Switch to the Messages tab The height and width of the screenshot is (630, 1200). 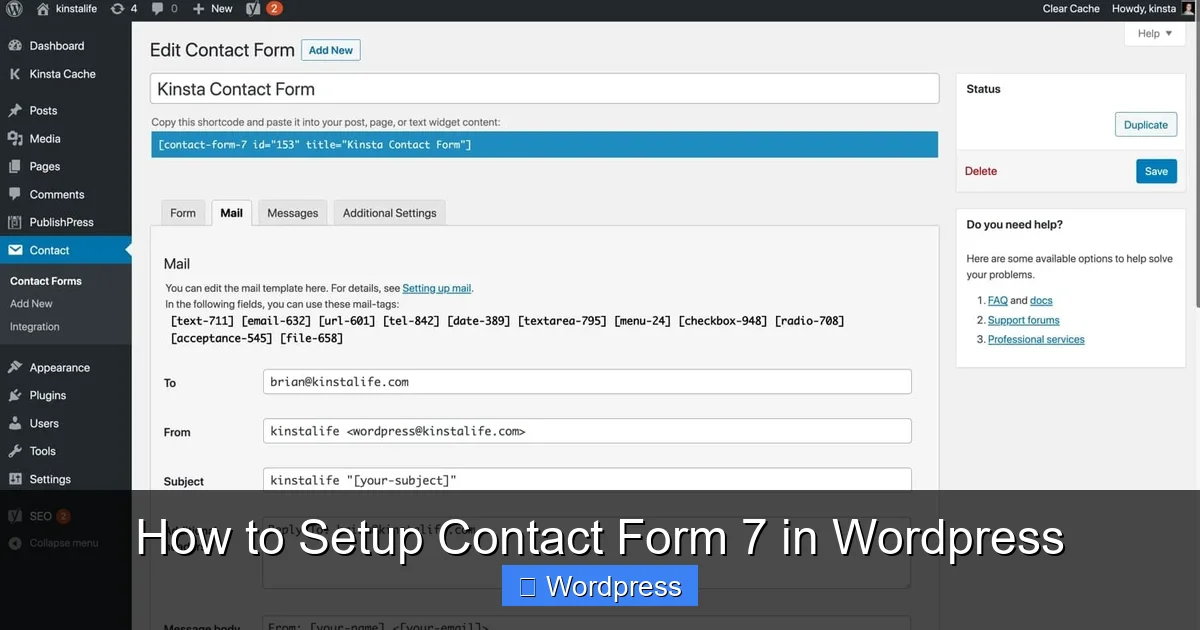[293, 213]
